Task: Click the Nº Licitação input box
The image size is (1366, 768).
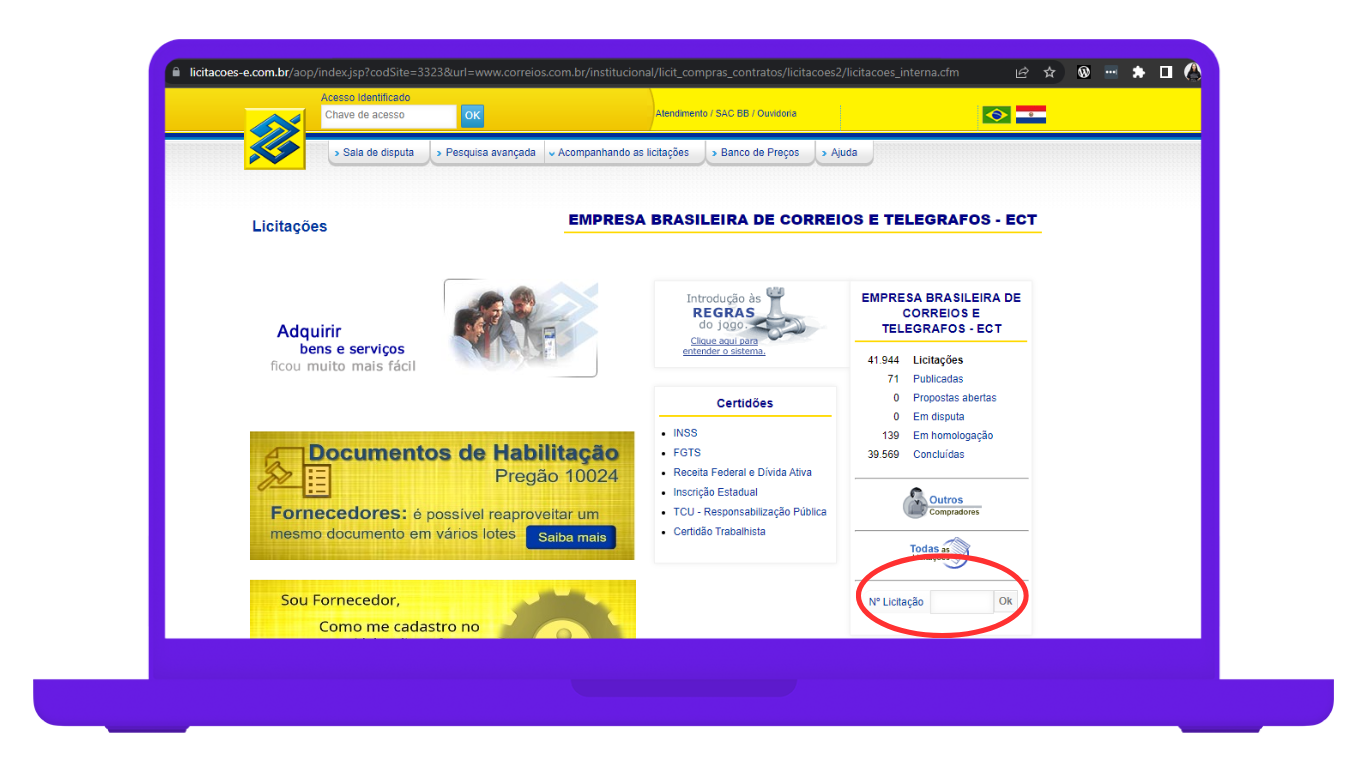Action: click(x=960, y=602)
